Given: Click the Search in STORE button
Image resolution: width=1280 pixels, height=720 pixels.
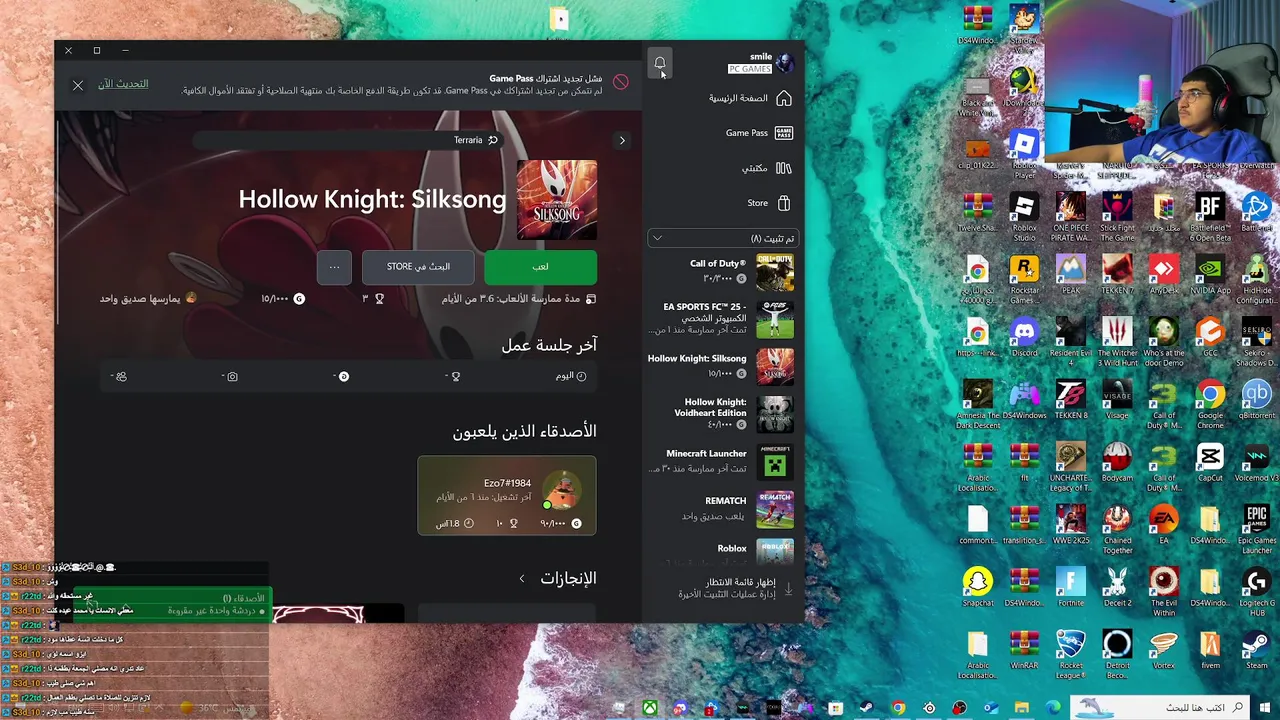Looking at the screenshot, I should point(418,267).
